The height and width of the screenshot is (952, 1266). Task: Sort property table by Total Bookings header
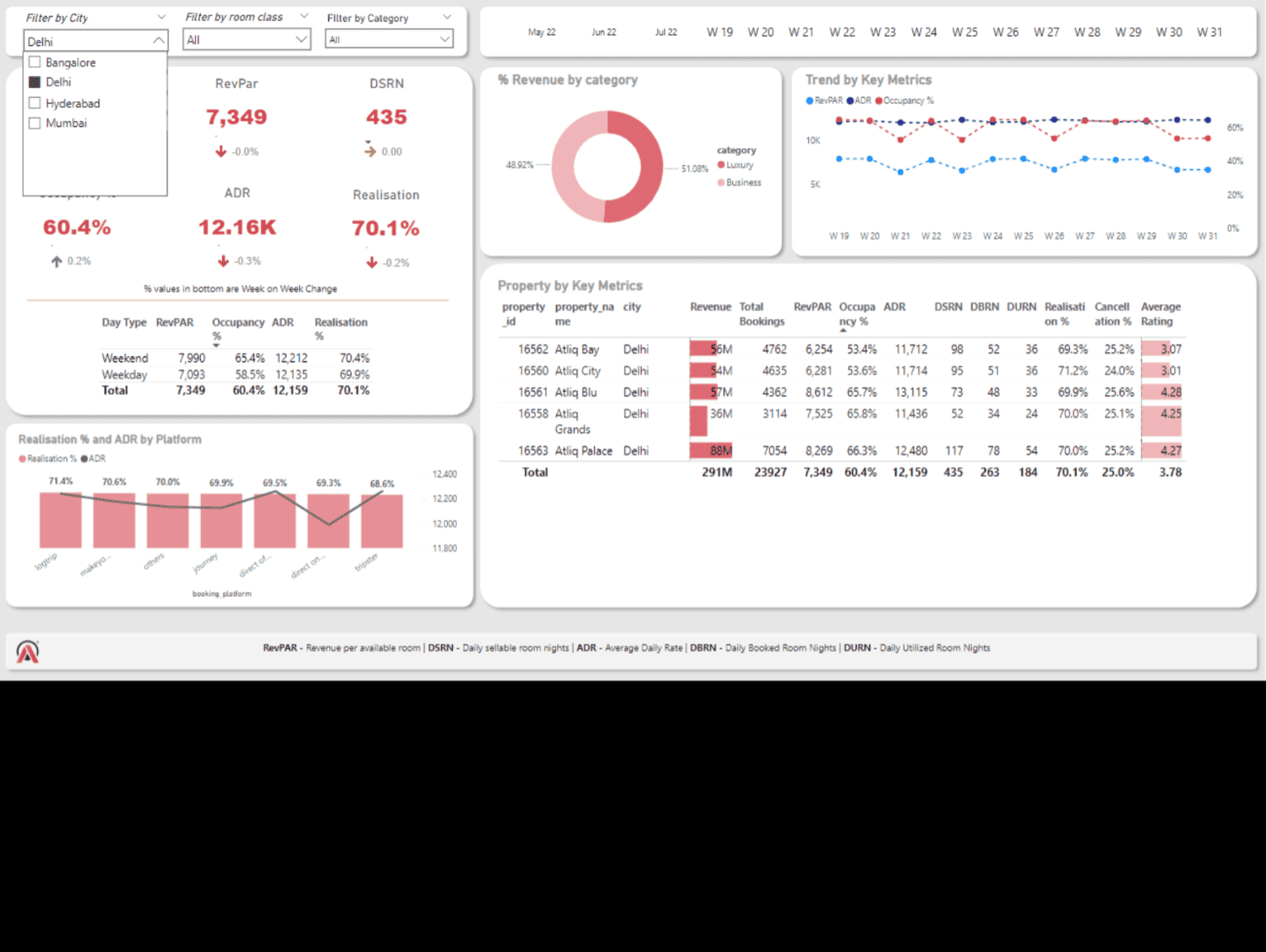[x=761, y=314]
